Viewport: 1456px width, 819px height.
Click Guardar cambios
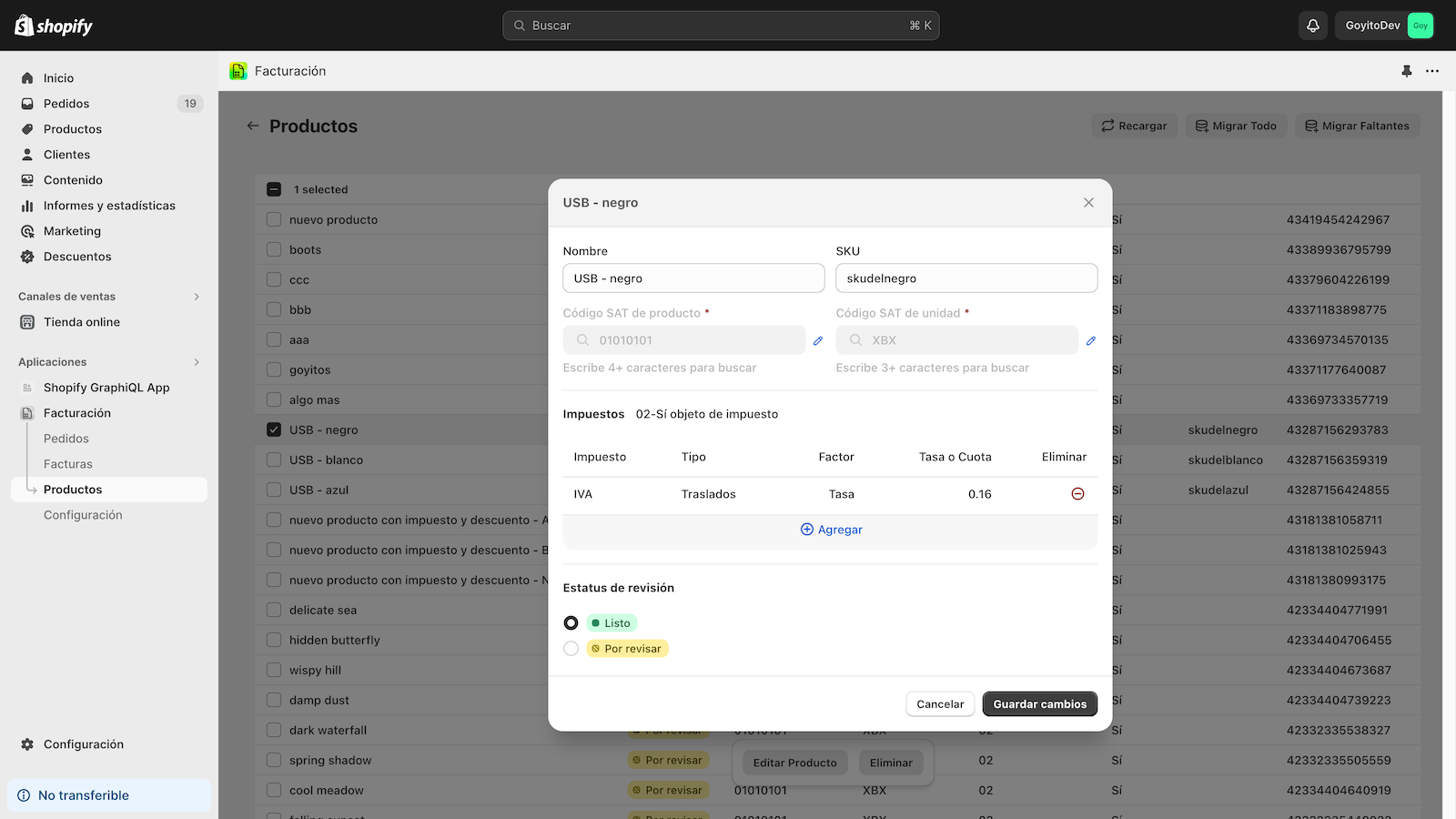(1040, 704)
